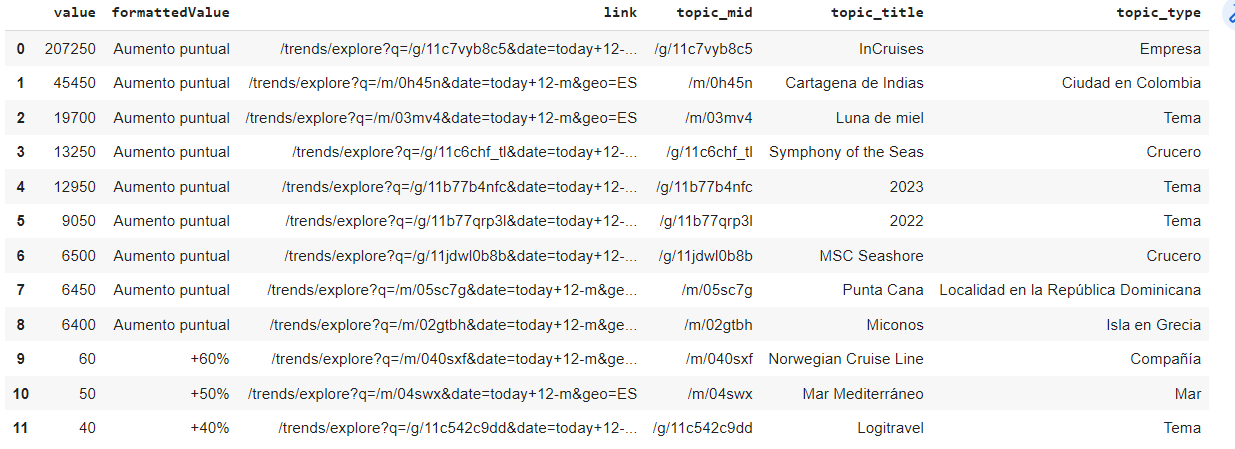This screenshot has width=1235, height=449.
Task: Select the /m/02gtbh topic_mid cell
Action: tap(719, 325)
